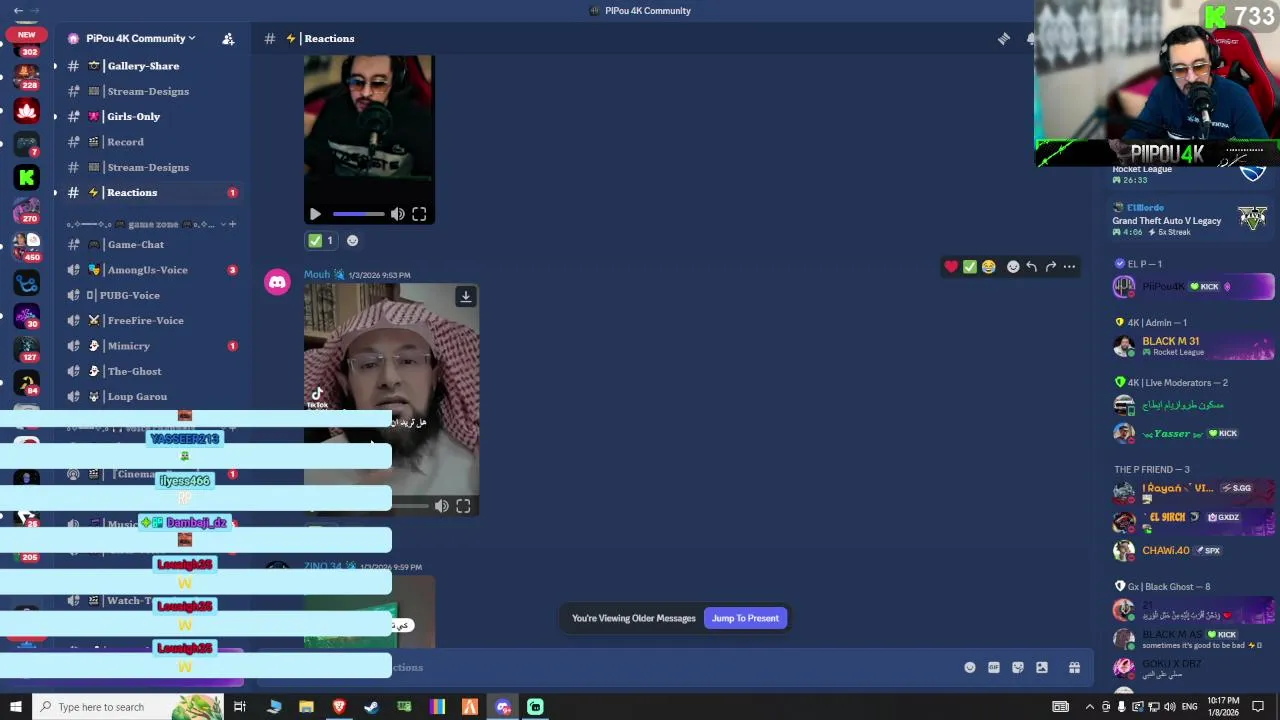Open the Game-Chat channel

(150, 244)
